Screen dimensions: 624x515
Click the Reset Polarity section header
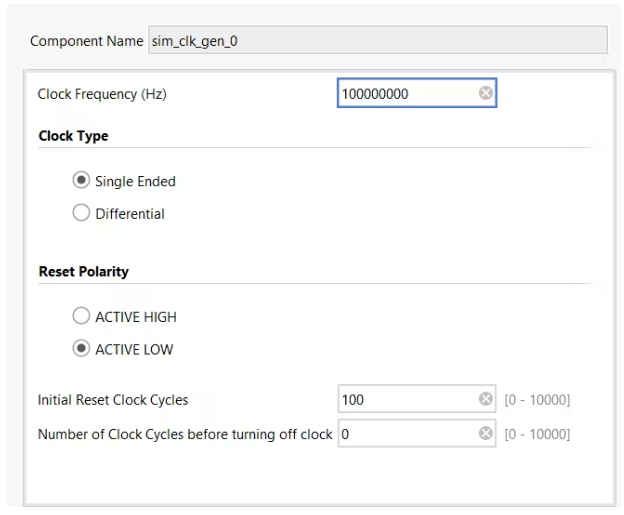(83, 271)
